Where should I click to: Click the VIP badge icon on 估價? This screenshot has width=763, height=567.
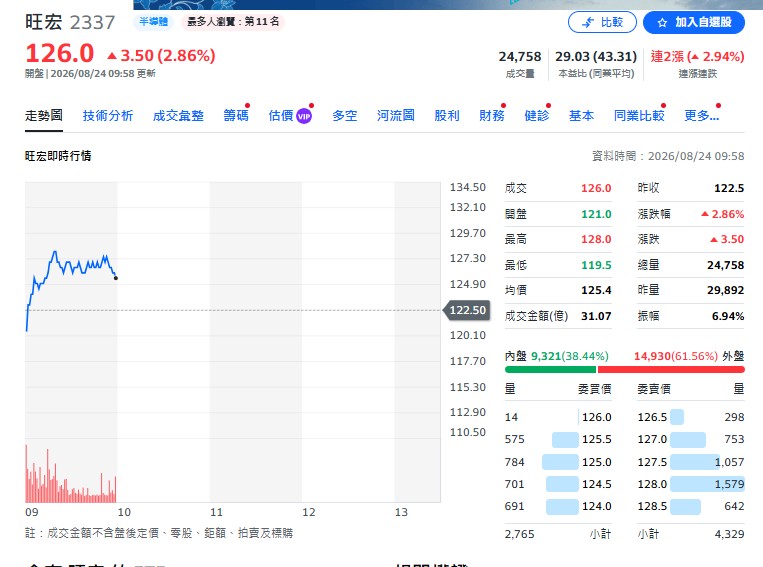tap(304, 116)
